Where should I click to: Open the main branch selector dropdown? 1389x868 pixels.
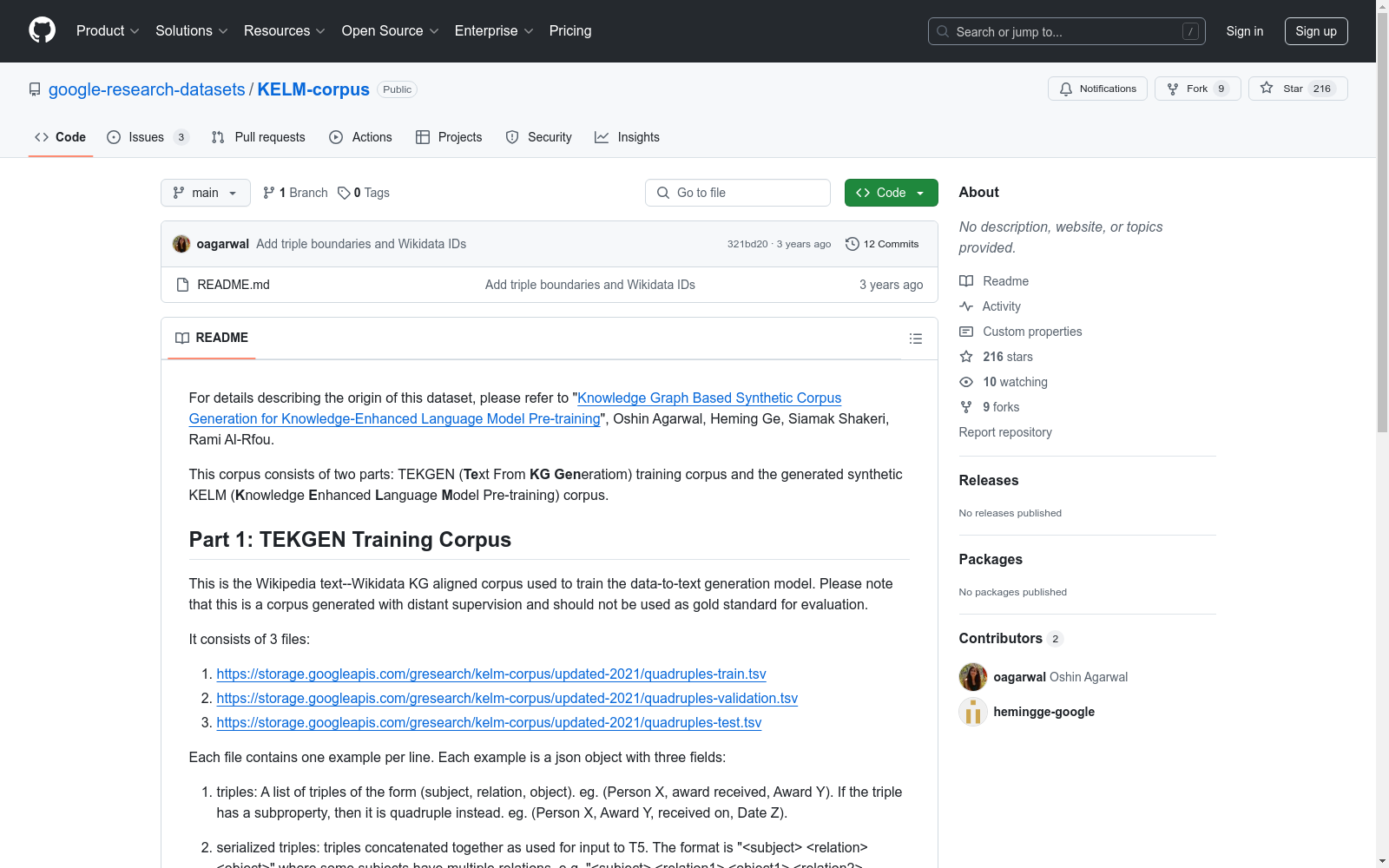coord(206,193)
